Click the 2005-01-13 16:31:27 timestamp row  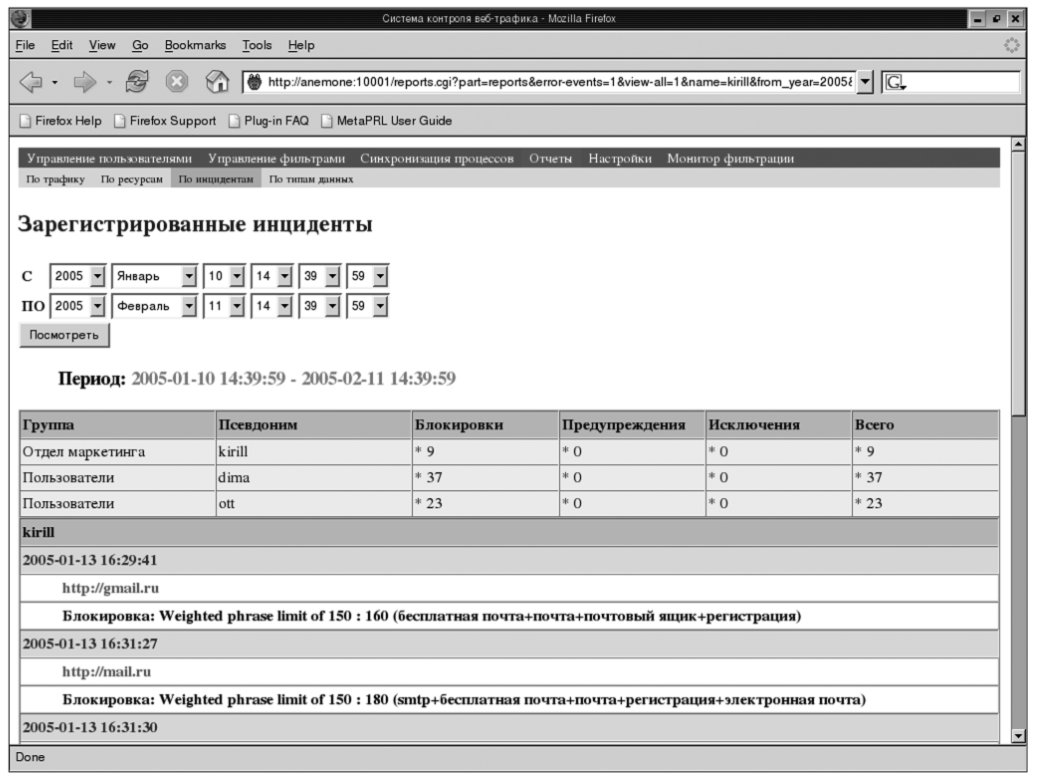click(509, 644)
